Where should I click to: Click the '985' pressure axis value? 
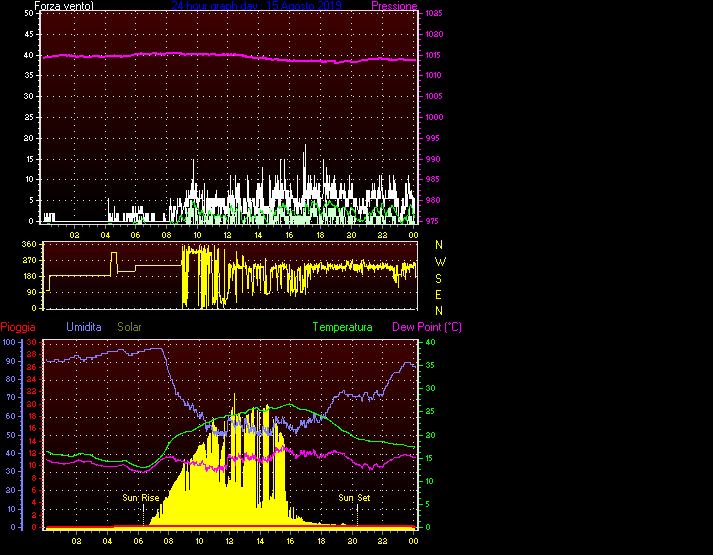coord(432,179)
